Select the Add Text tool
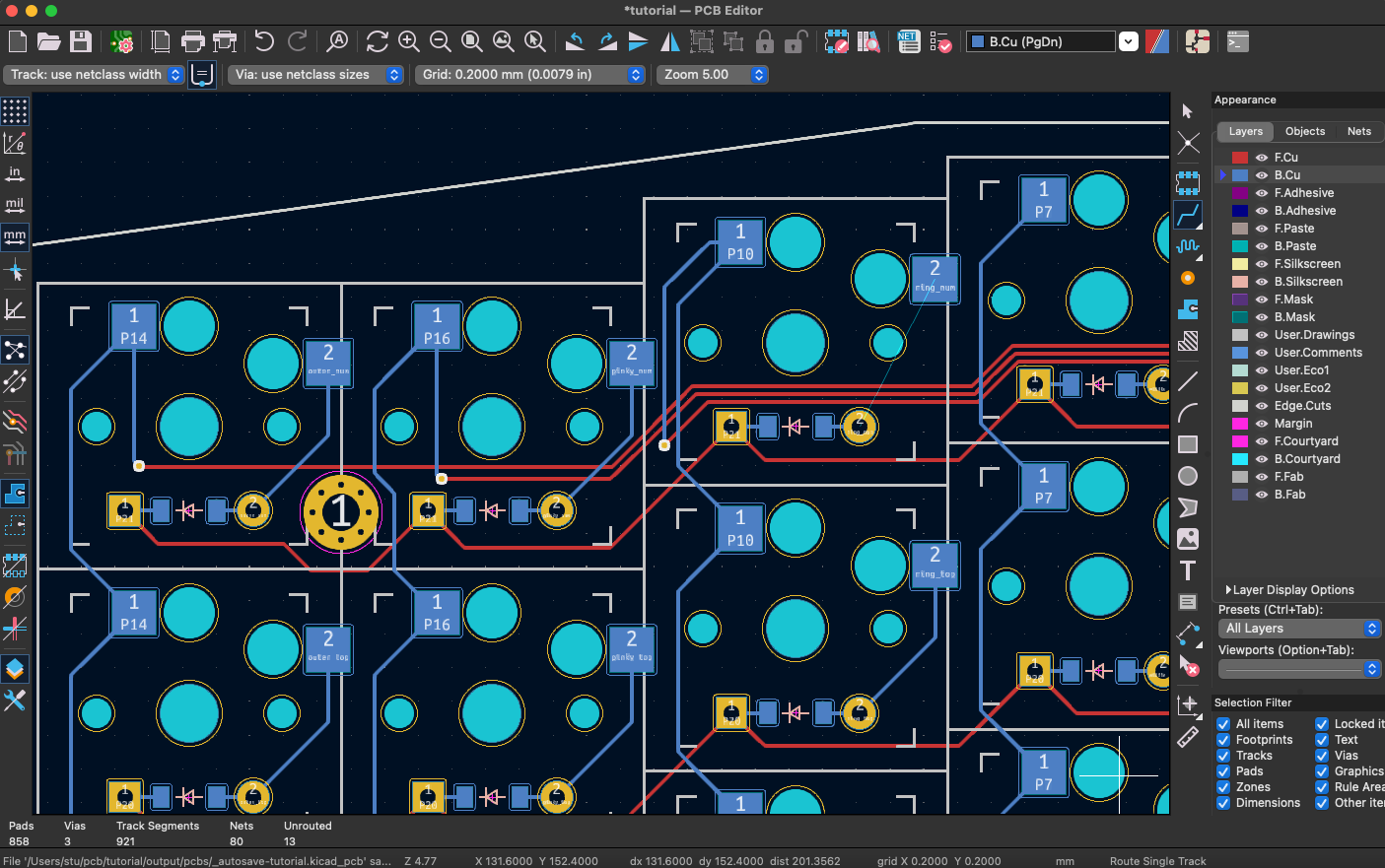This screenshot has height=868, width=1385. tap(1188, 569)
